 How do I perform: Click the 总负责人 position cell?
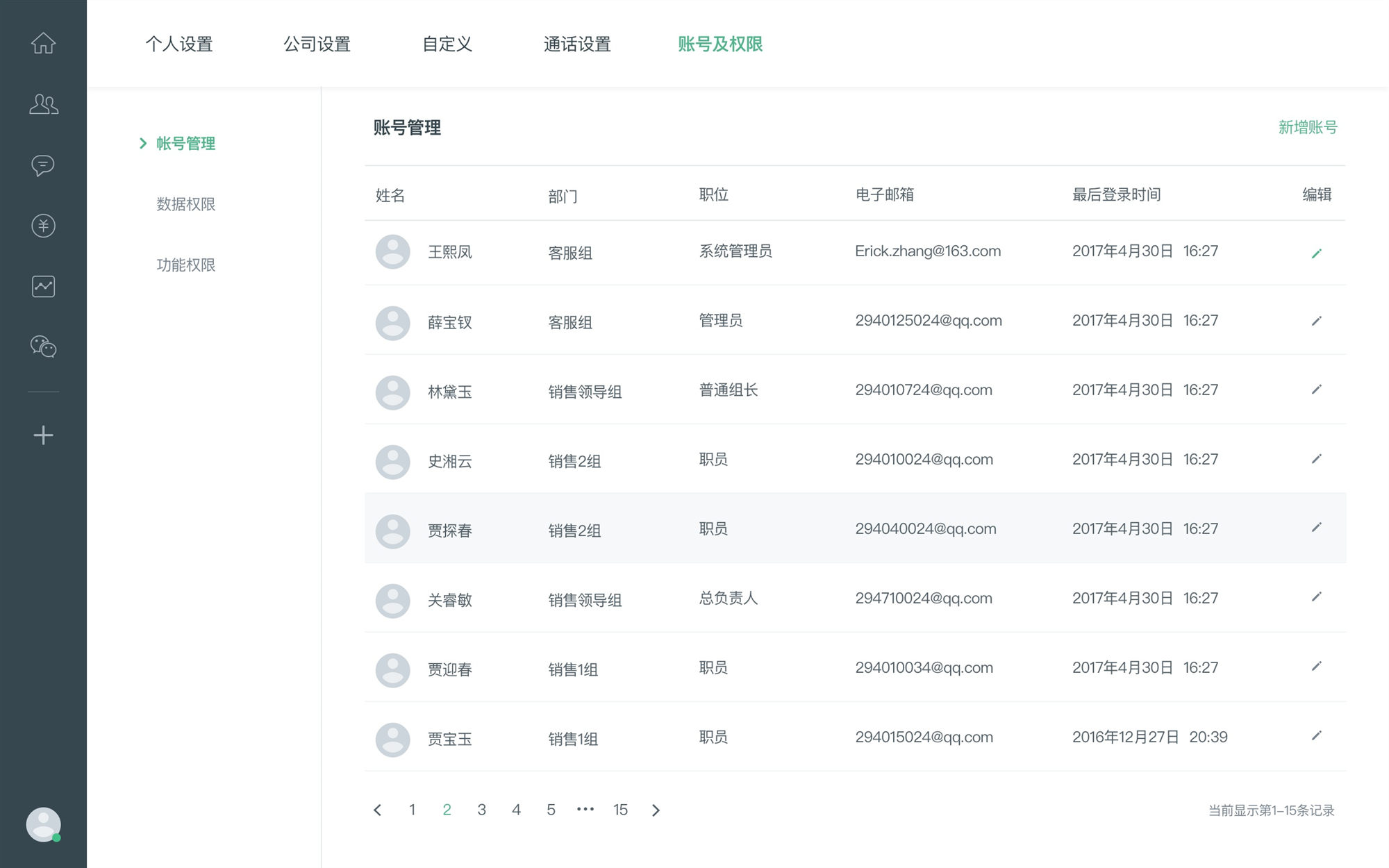(728, 598)
